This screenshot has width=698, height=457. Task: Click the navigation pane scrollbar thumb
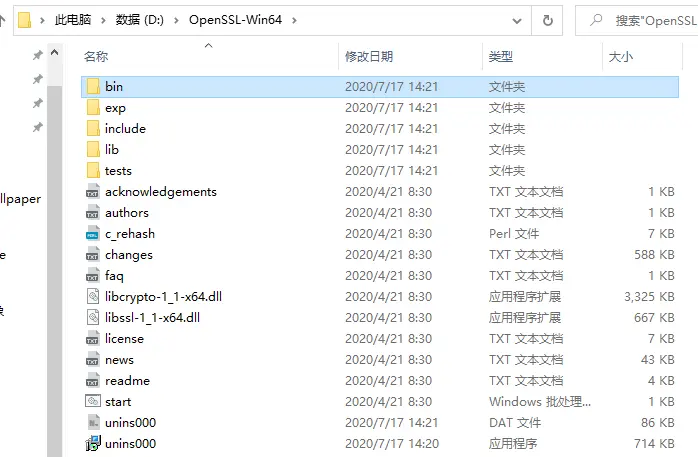coord(55,271)
